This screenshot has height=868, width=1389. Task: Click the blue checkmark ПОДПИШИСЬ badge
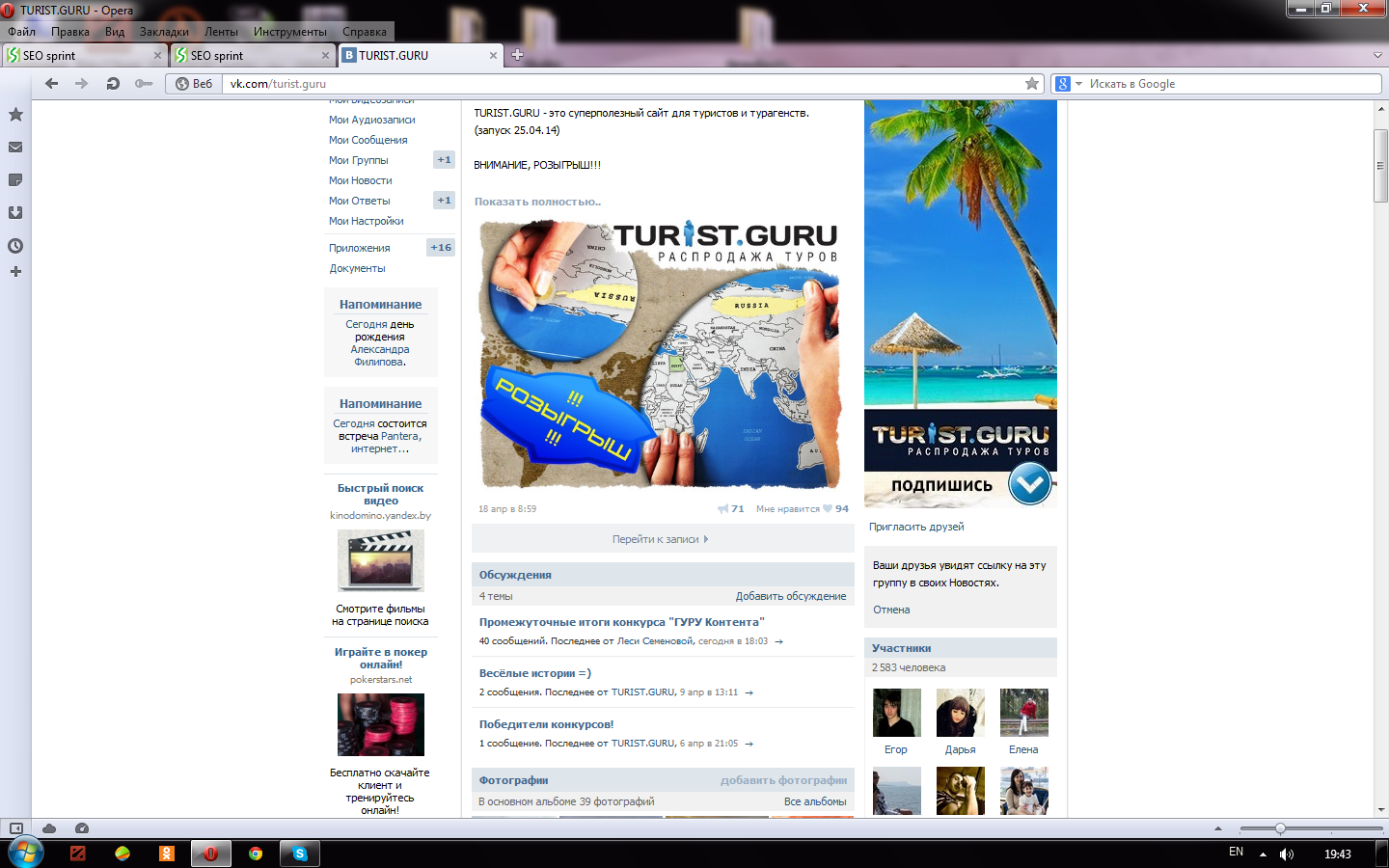click(1030, 484)
